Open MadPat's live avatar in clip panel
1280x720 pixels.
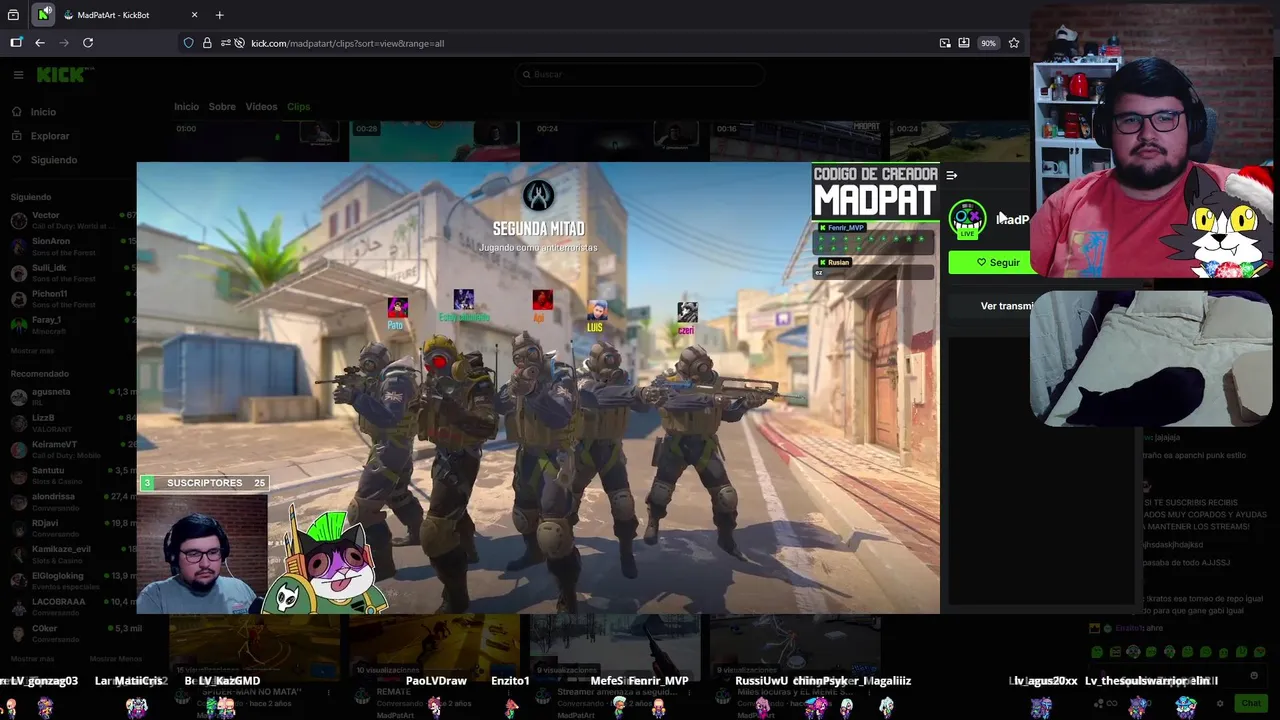click(967, 219)
